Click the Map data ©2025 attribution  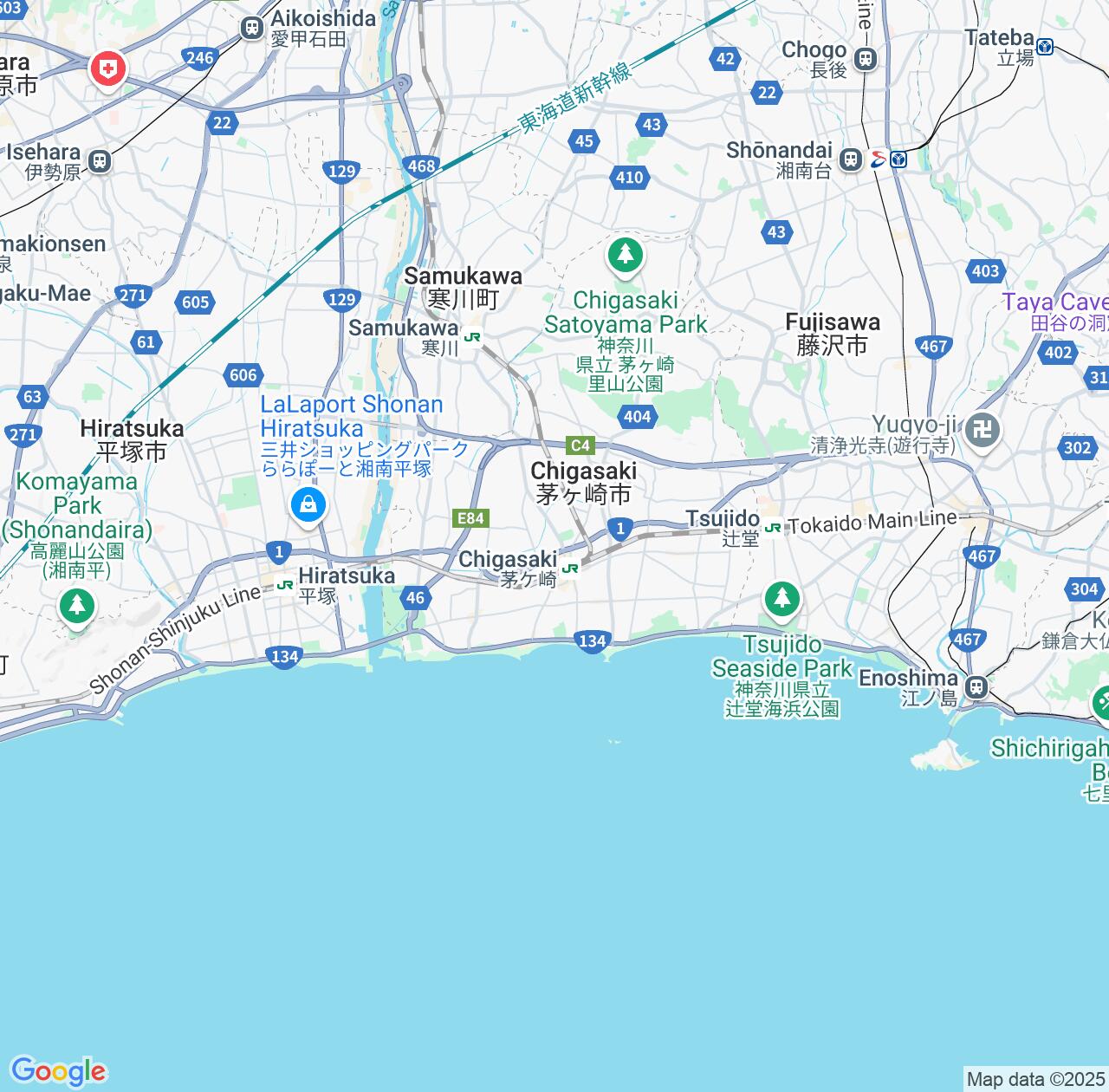[1035, 1080]
